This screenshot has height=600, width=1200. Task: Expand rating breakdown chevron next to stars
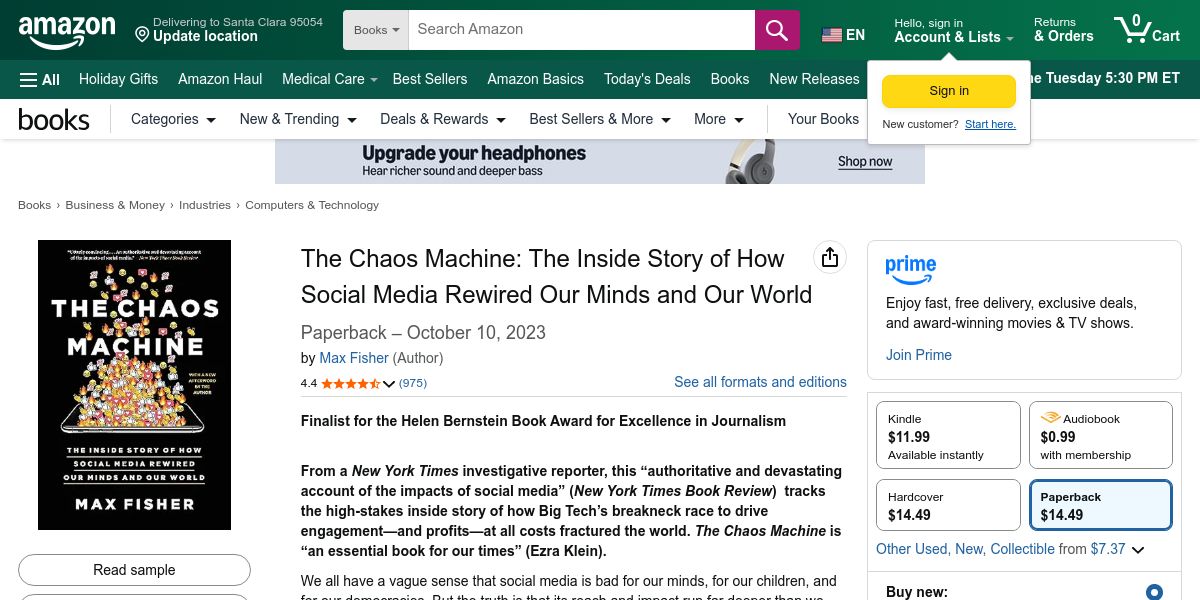pos(389,384)
